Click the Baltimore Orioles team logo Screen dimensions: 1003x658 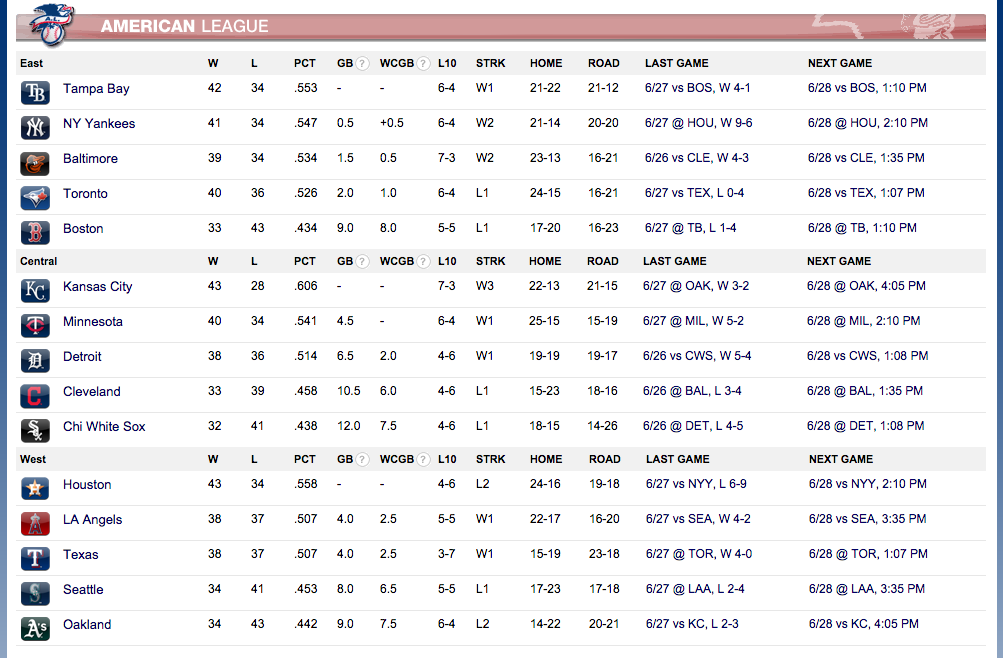(x=35, y=163)
